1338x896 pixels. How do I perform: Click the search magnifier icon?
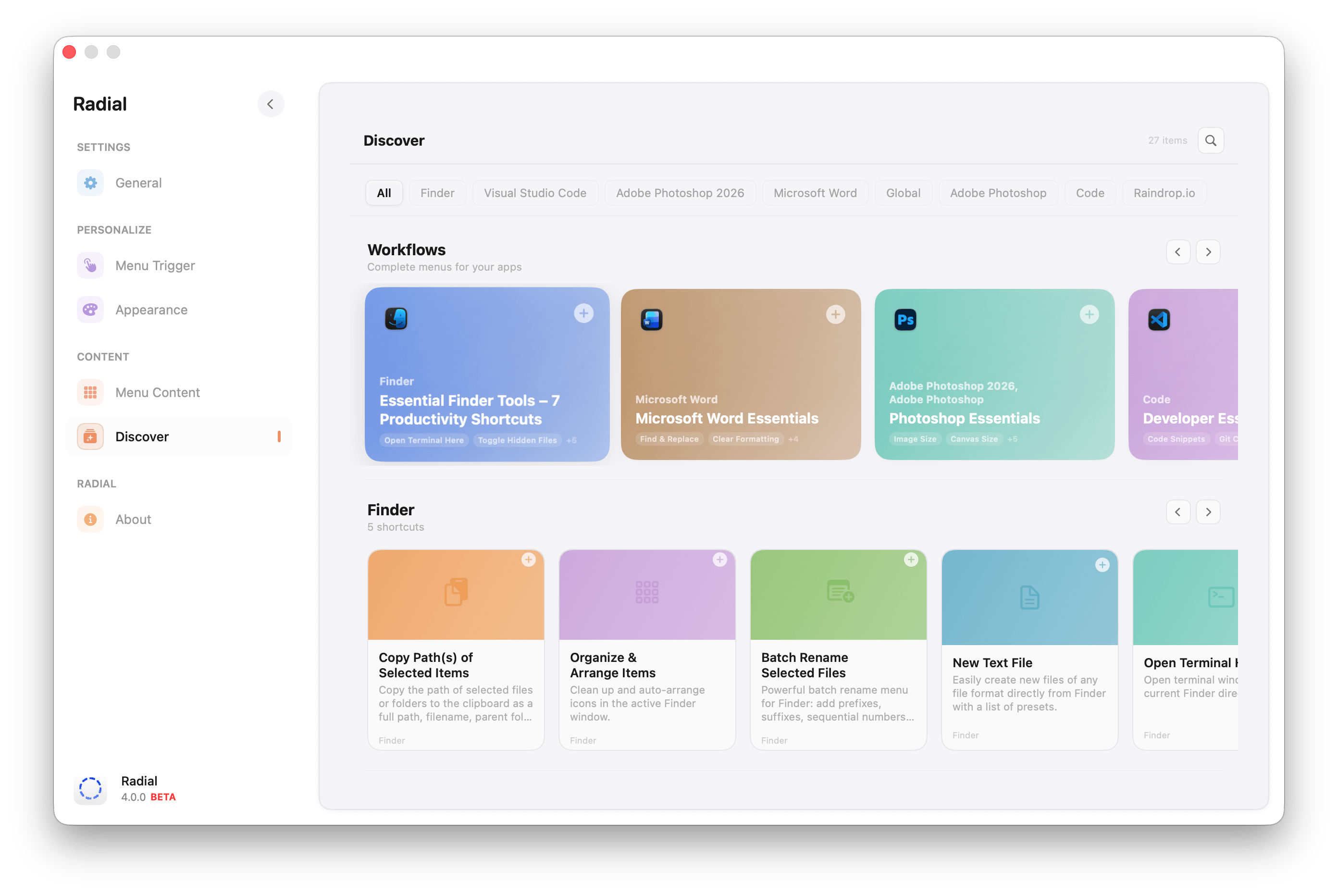coord(1210,140)
